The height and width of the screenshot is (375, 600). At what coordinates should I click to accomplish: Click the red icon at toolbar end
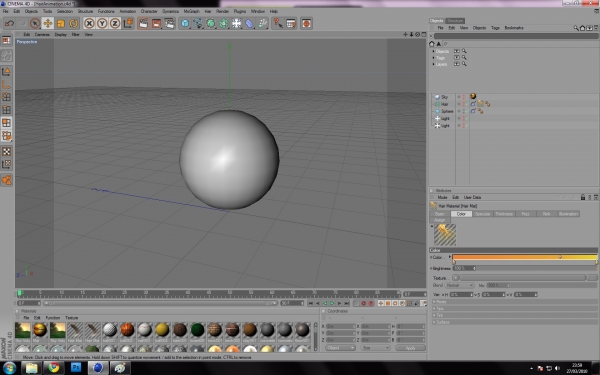coord(306,23)
